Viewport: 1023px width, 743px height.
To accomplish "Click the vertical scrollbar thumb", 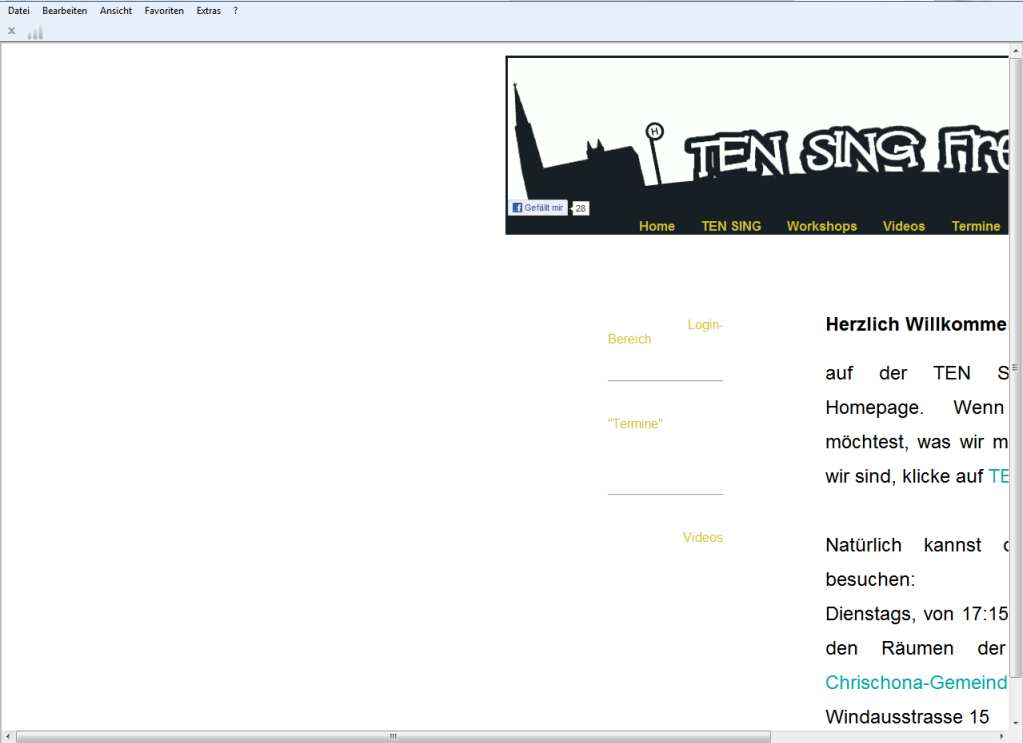I will (1015, 369).
